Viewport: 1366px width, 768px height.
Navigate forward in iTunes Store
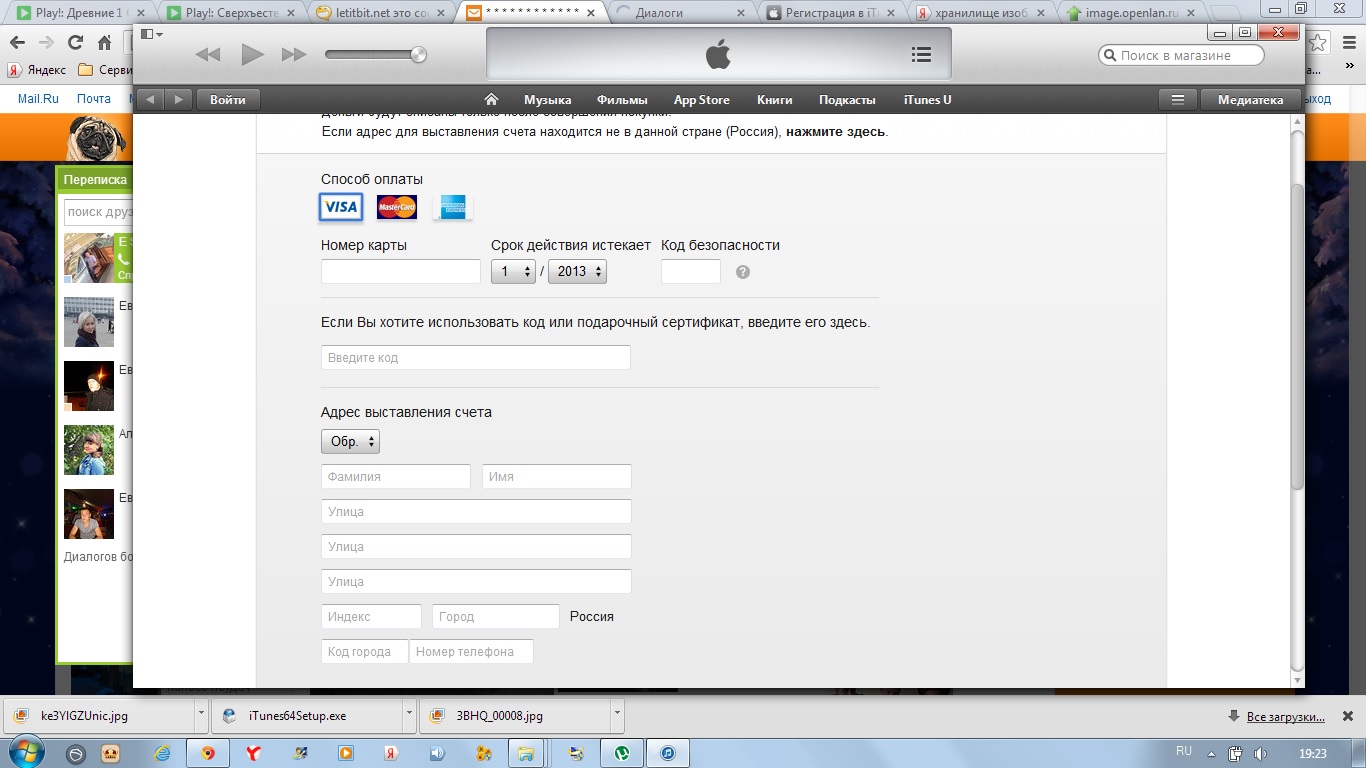tap(179, 99)
